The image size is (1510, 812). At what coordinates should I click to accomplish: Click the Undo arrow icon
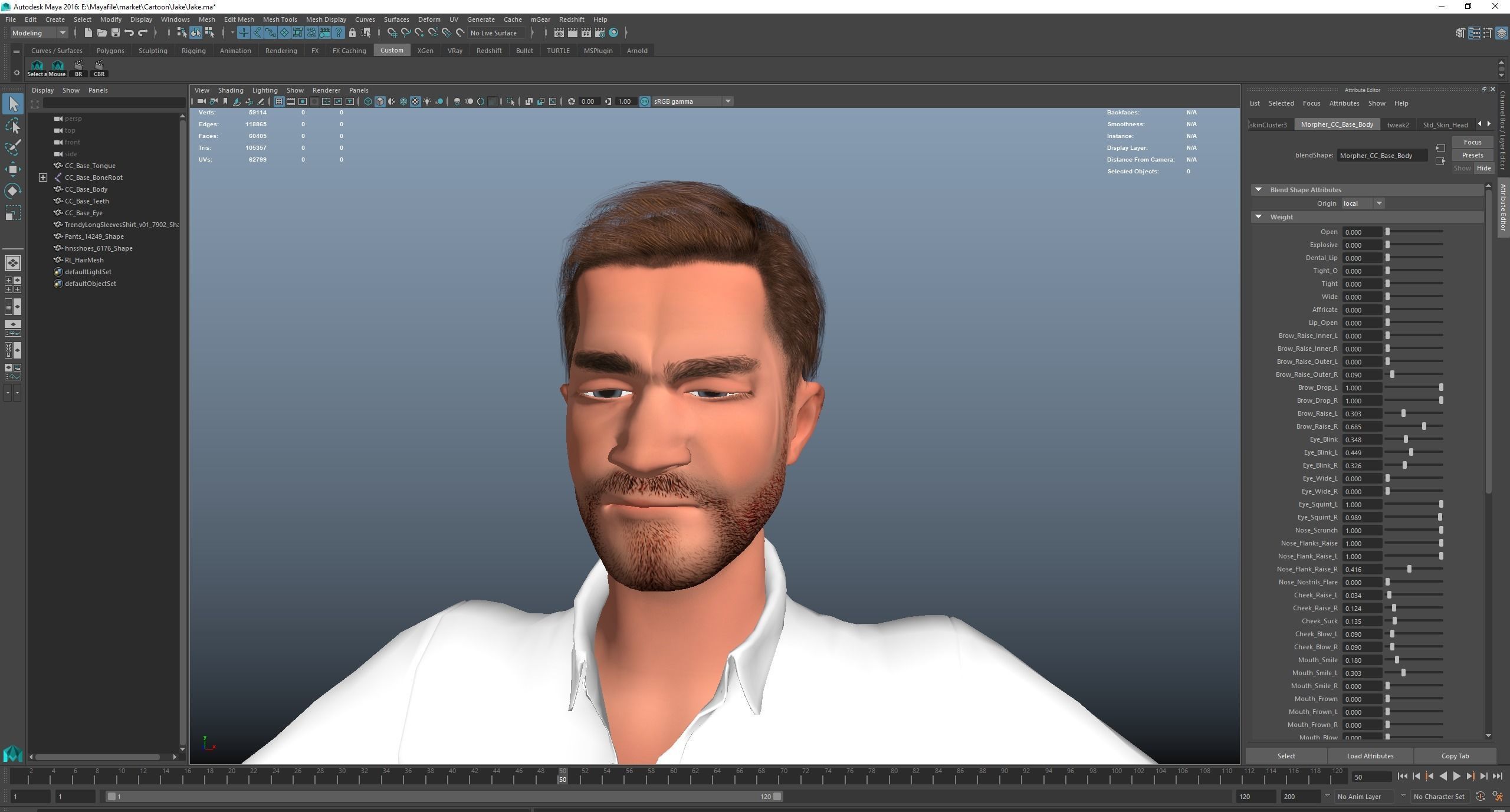[x=129, y=33]
